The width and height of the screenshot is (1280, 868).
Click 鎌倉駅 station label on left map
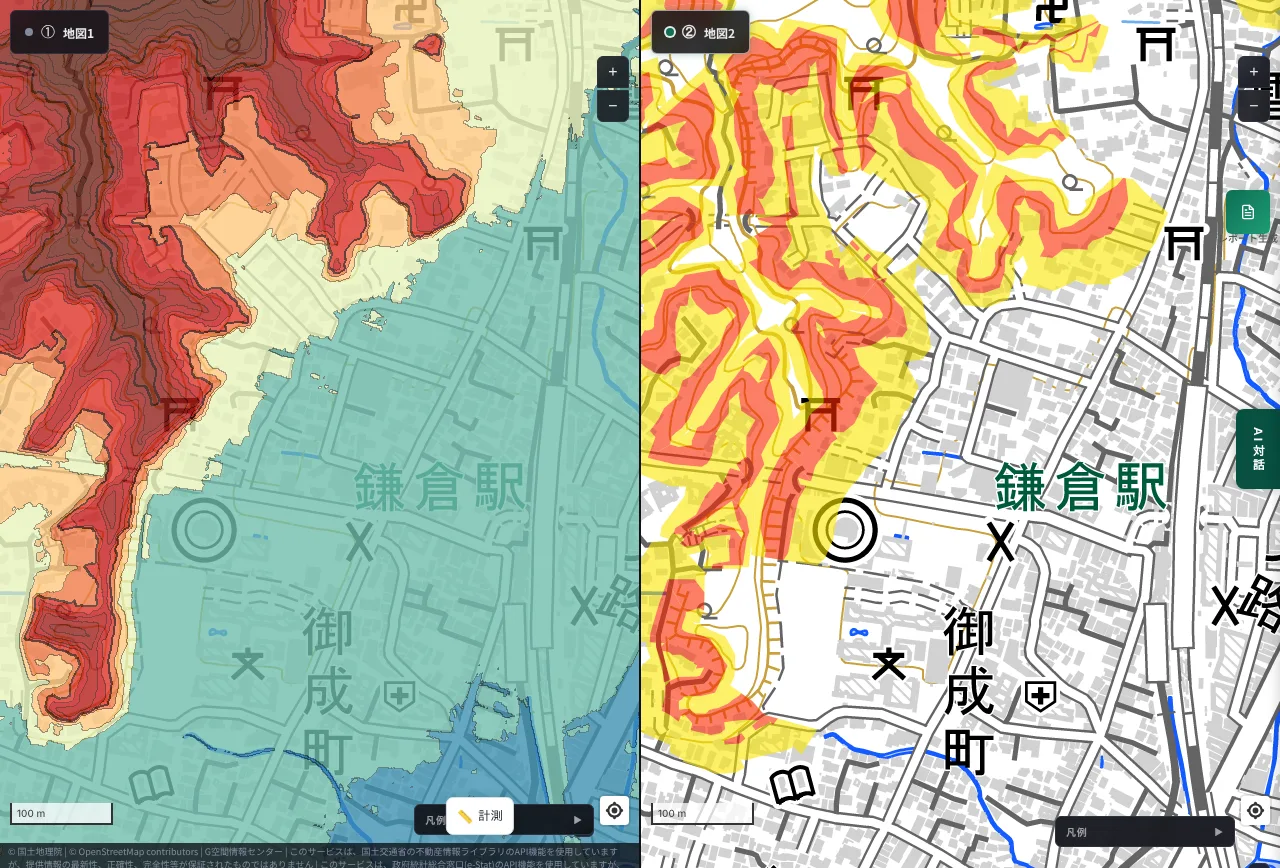click(440, 489)
